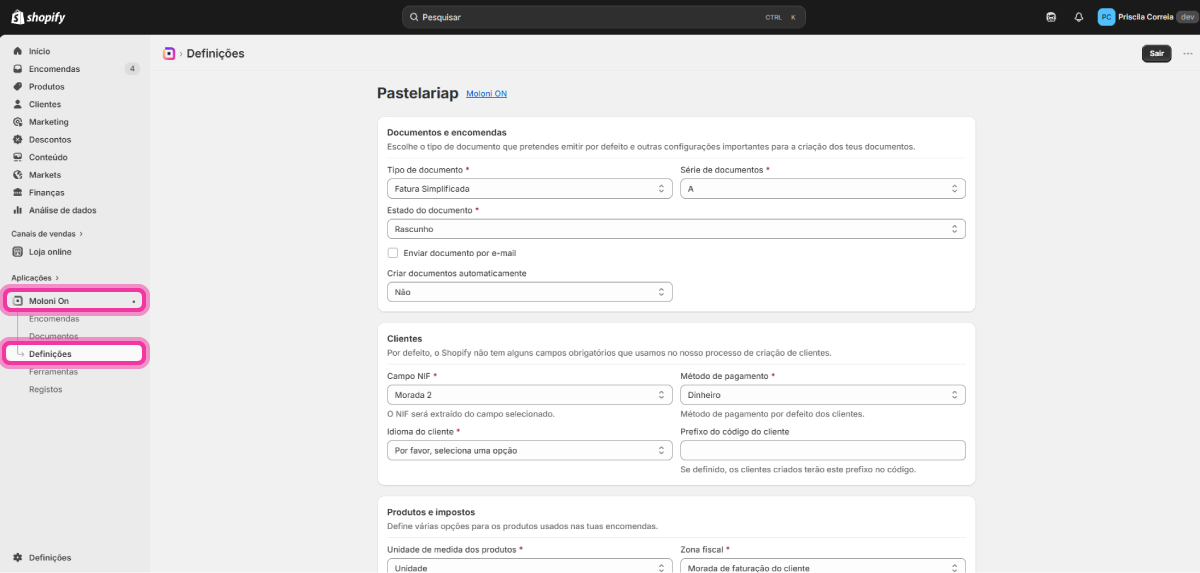Click the Marketing target icon
Image resolution: width=1200 pixels, height=573 pixels.
click(17, 122)
